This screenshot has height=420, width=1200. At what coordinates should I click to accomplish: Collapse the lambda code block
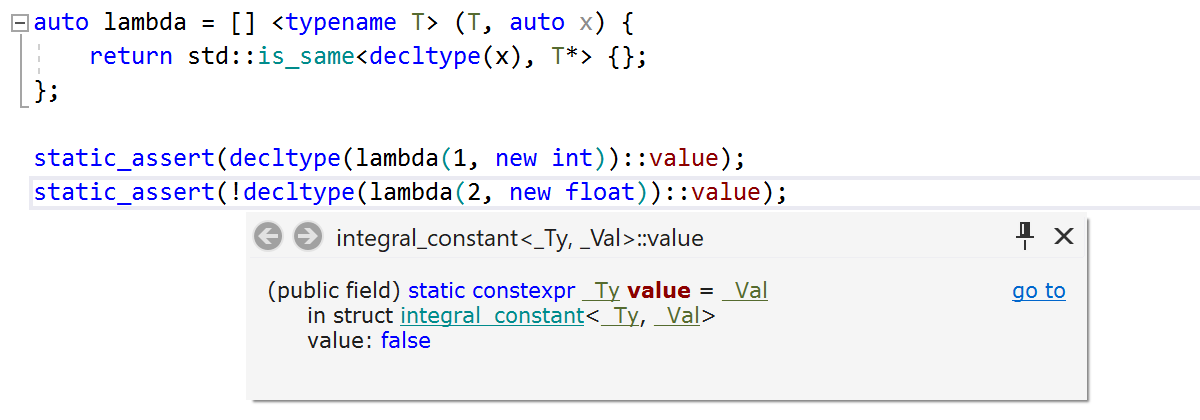pyautogui.click(x=21, y=23)
